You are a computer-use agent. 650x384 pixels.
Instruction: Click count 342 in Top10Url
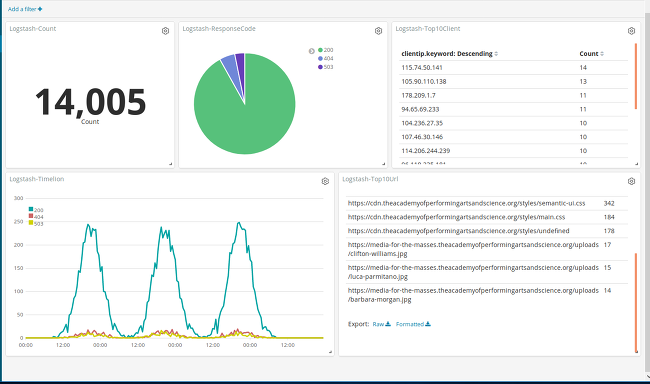point(609,203)
